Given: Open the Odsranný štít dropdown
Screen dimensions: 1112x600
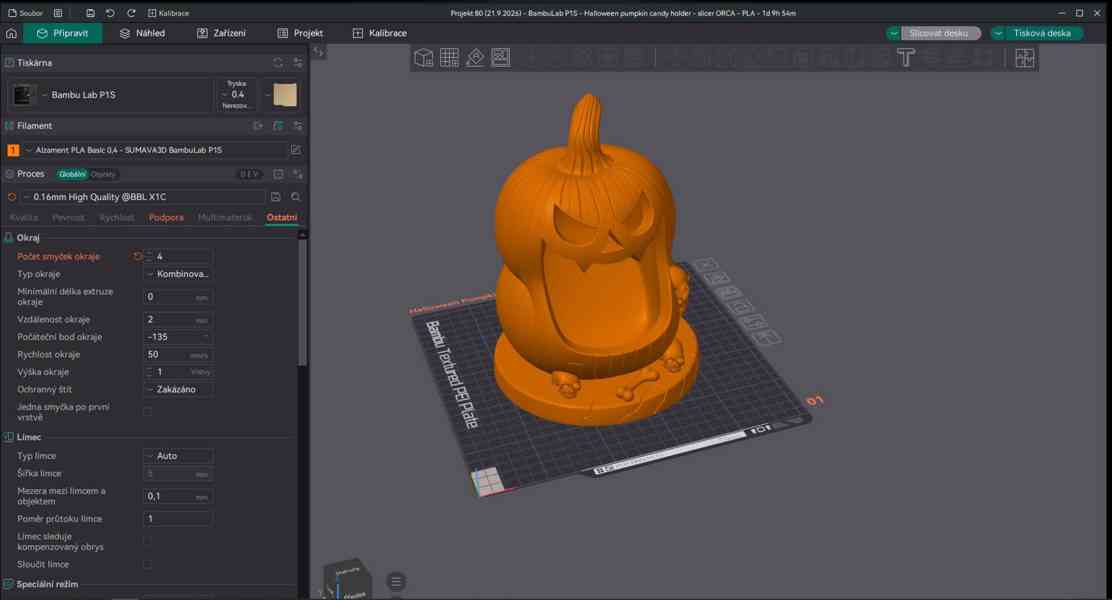Looking at the screenshot, I should 178,389.
